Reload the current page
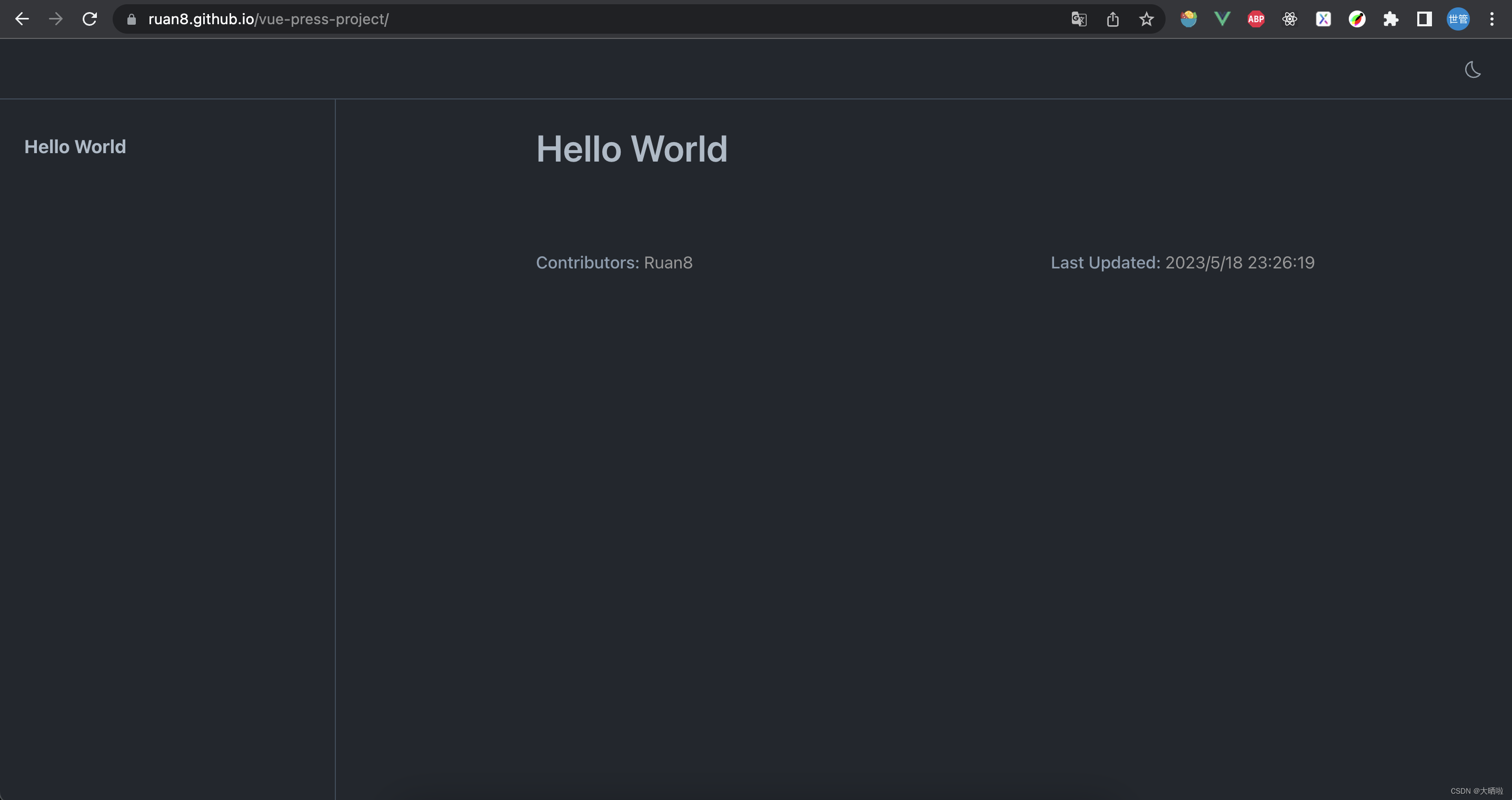The height and width of the screenshot is (800, 1512). click(89, 19)
